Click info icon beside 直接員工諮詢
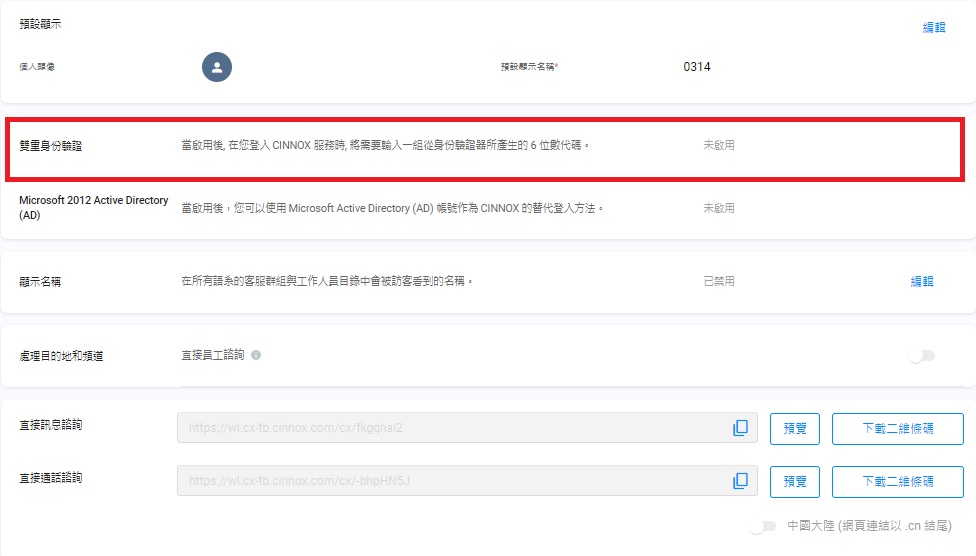976x556 pixels. [256, 355]
